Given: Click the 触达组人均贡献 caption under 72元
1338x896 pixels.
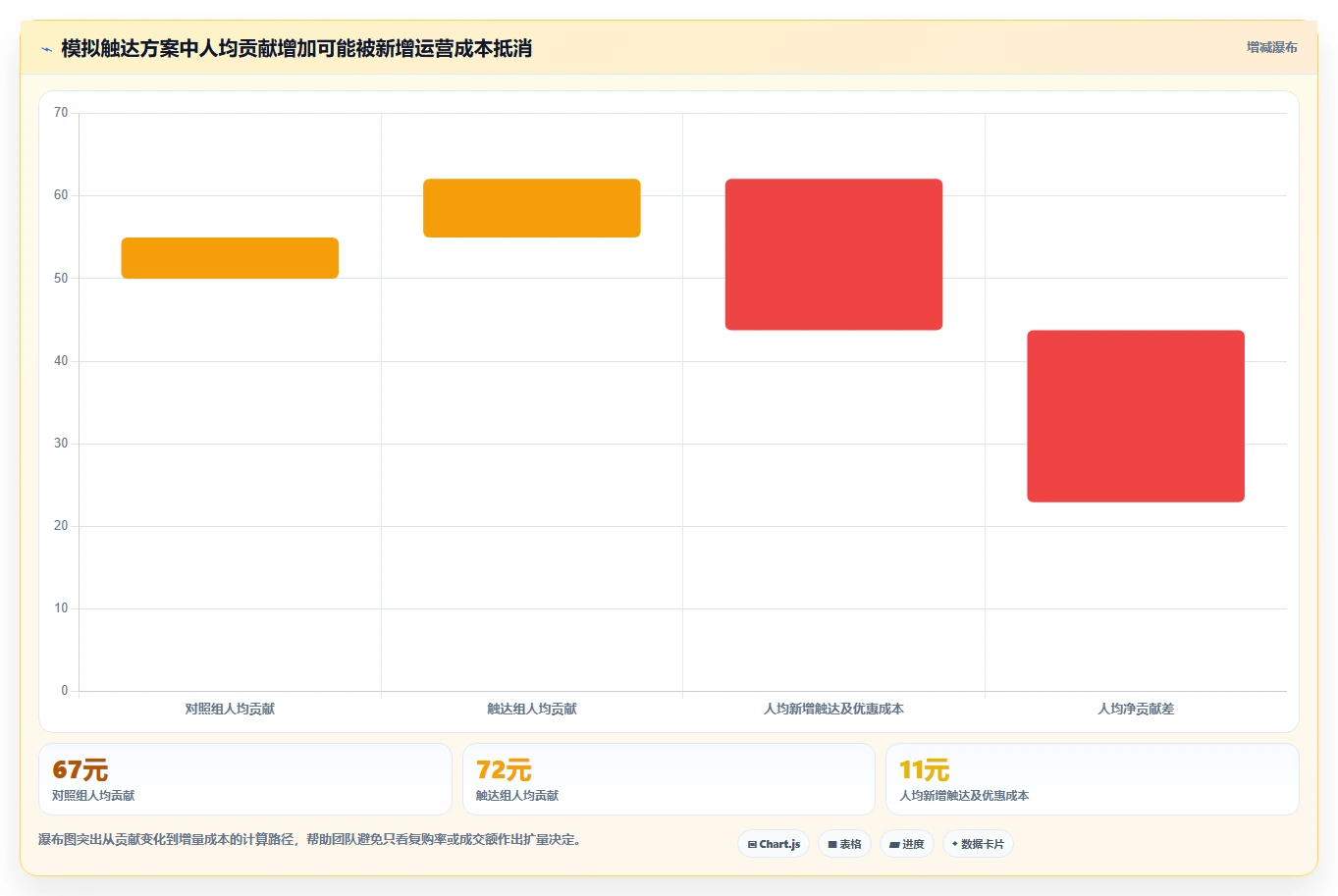Looking at the screenshot, I should coord(517,796).
